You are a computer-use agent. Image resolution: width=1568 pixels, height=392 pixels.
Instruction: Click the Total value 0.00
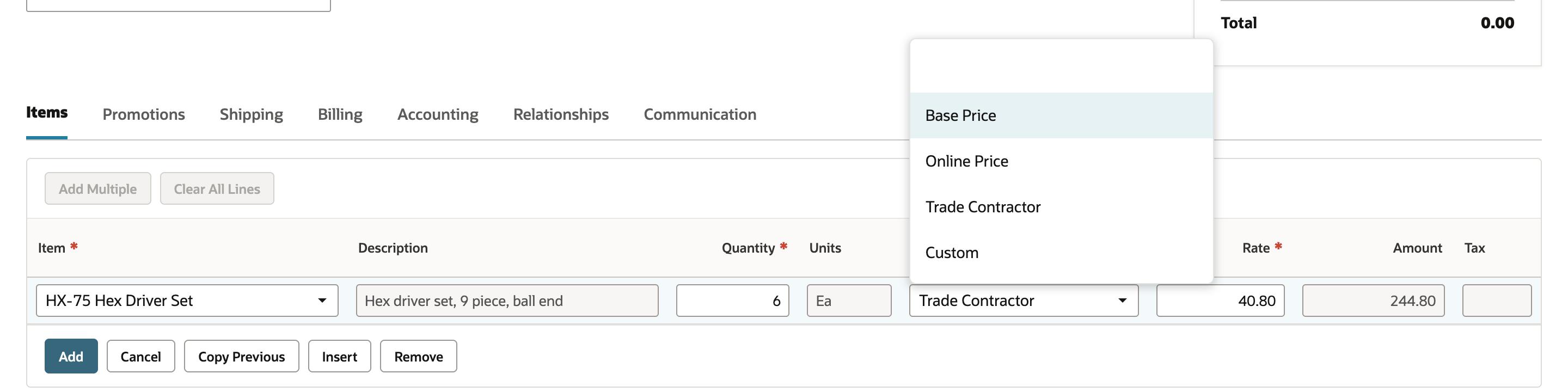(1497, 23)
